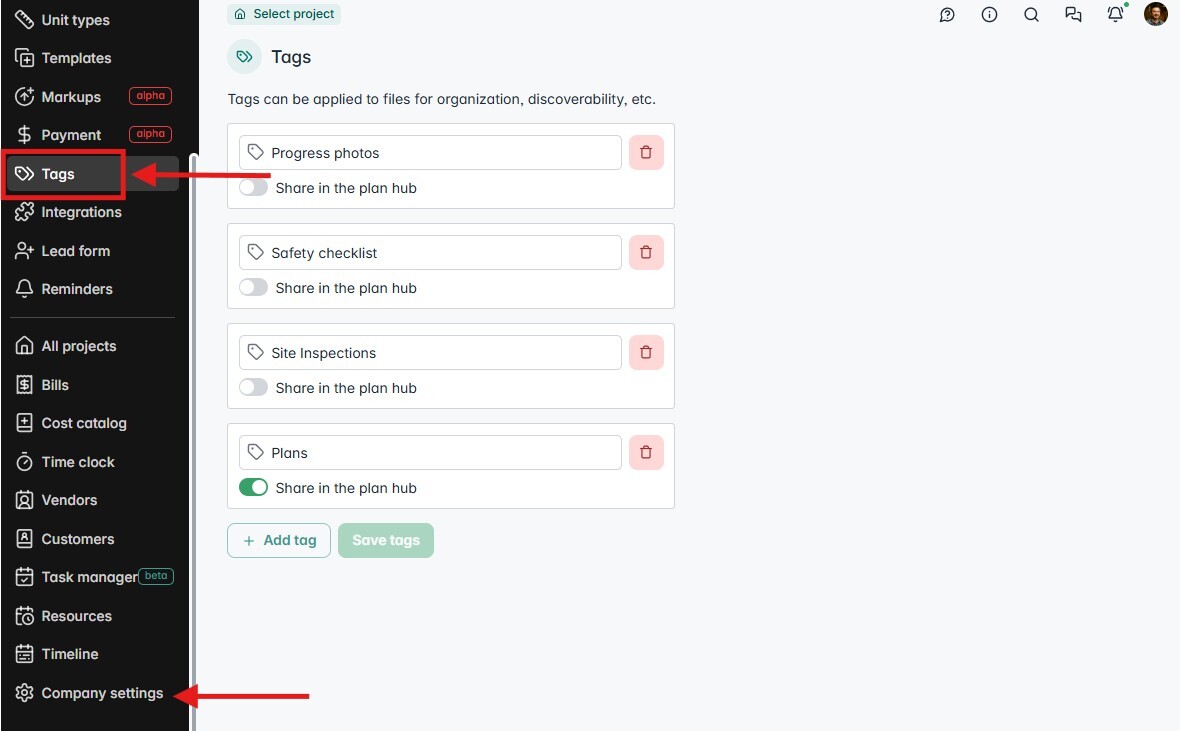Viewport: 1180px width, 731px height.
Task: Open the Select project picker
Action: click(x=284, y=14)
